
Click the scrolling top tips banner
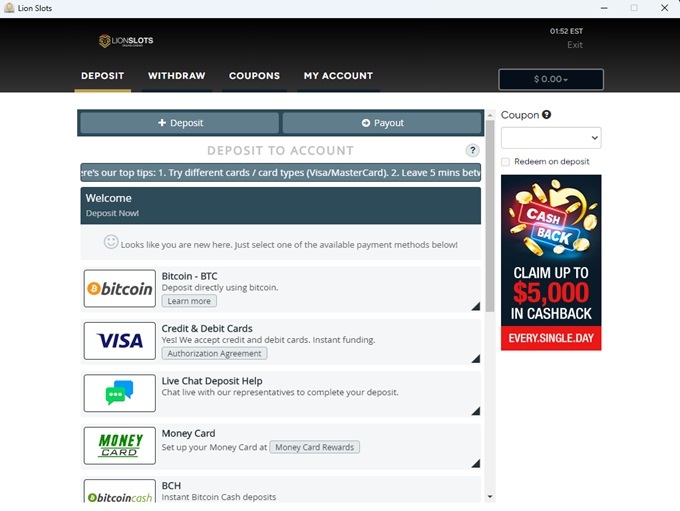click(x=281, y=172)
